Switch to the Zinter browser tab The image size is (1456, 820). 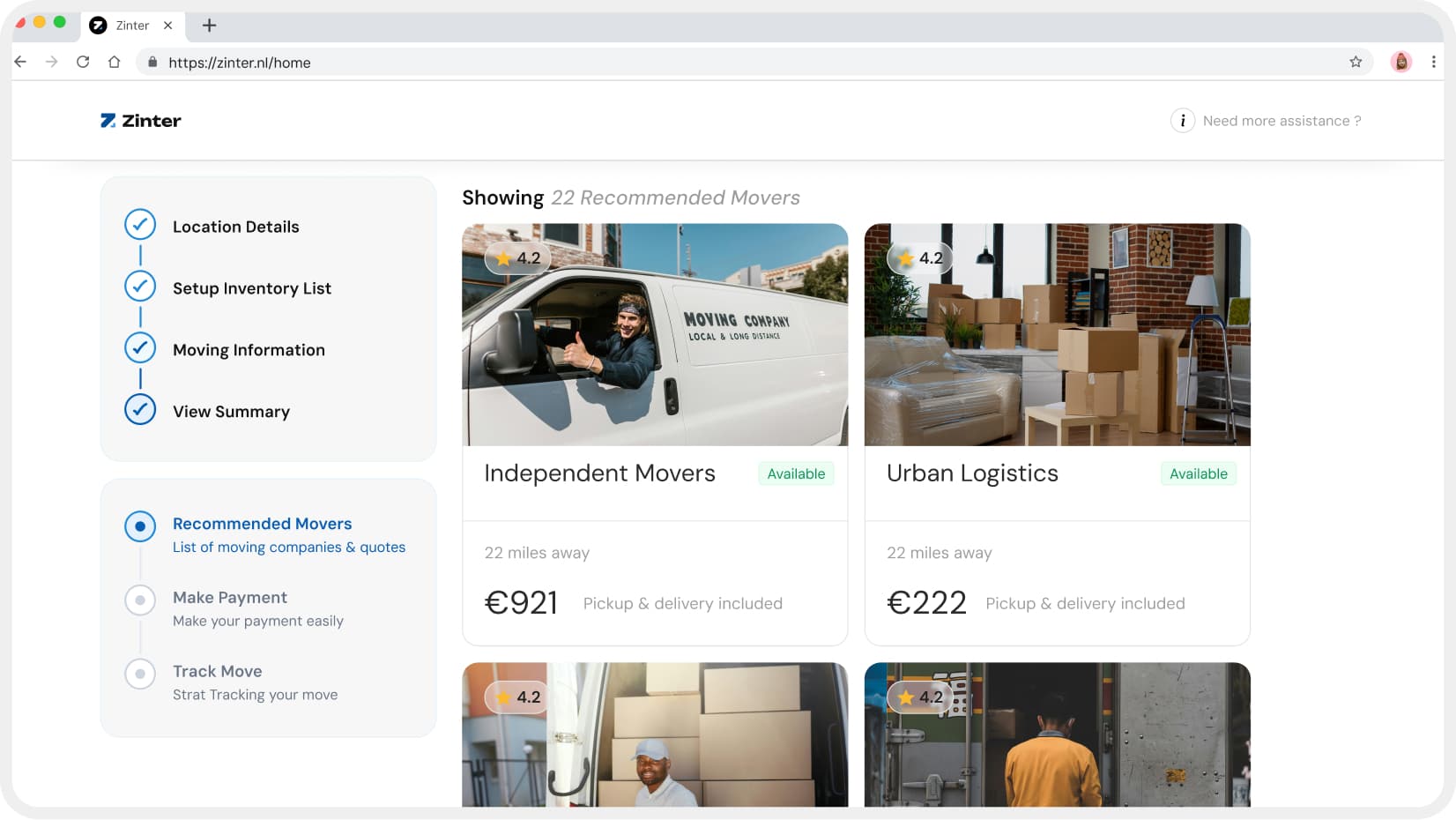pyautogui.click(x=132, y=26)
